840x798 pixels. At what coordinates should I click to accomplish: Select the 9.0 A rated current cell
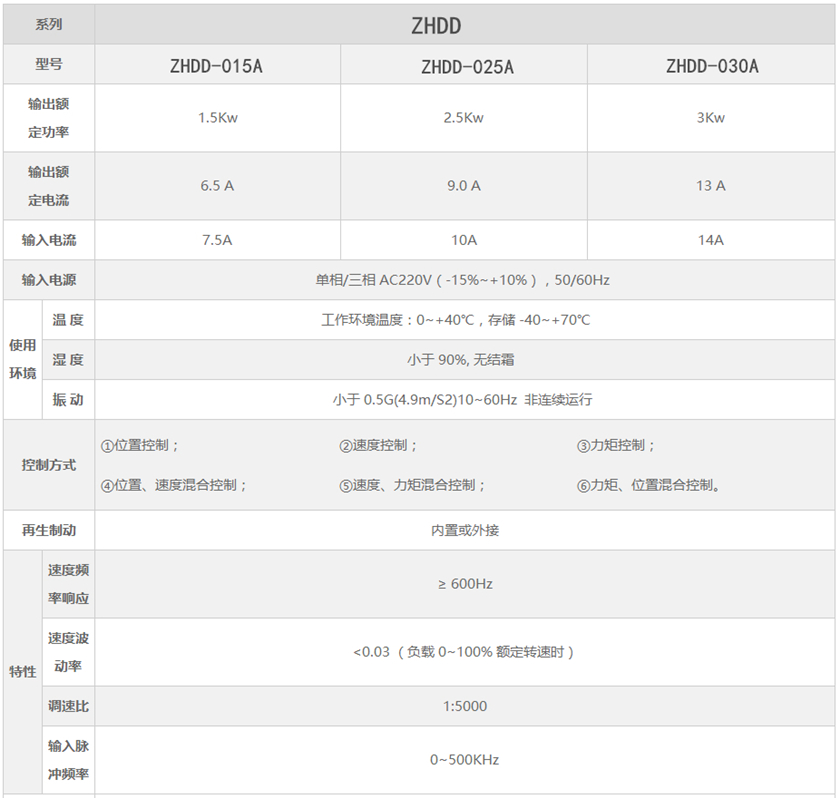coord(464,186)
